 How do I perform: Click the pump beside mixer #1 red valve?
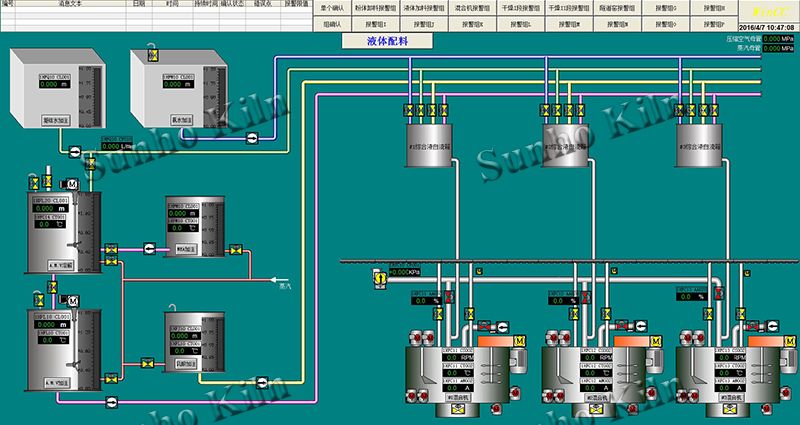(x=502, y=326)
